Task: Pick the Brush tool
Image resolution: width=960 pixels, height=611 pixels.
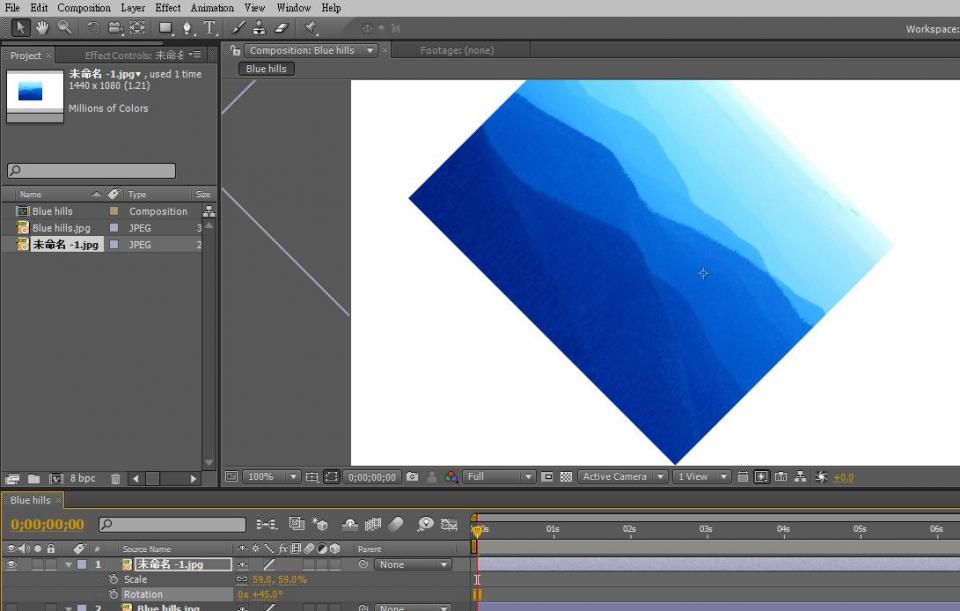Action: pyautogui.click(x=238, y=28)
